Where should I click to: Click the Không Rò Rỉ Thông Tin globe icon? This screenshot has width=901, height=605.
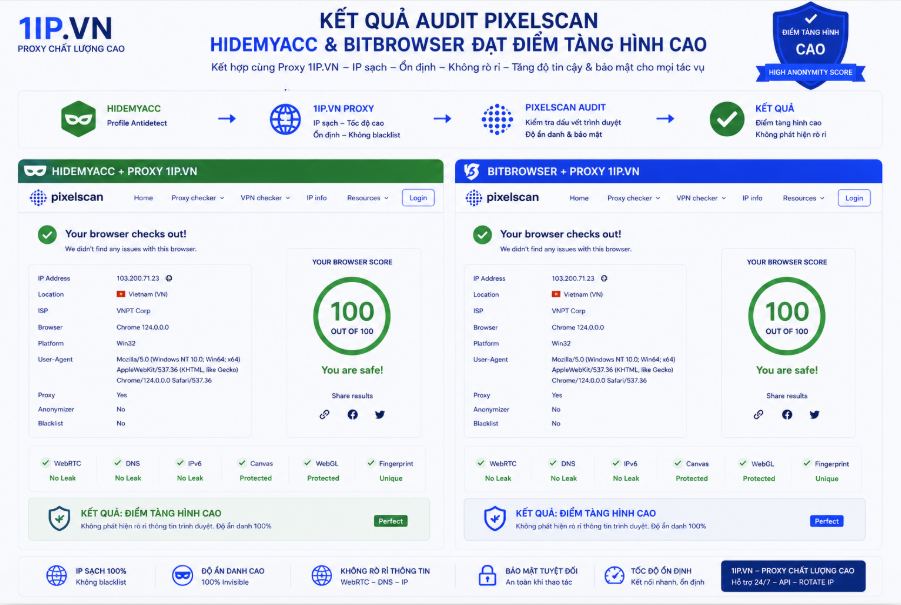pyautogui.click(x=321, y=575)
